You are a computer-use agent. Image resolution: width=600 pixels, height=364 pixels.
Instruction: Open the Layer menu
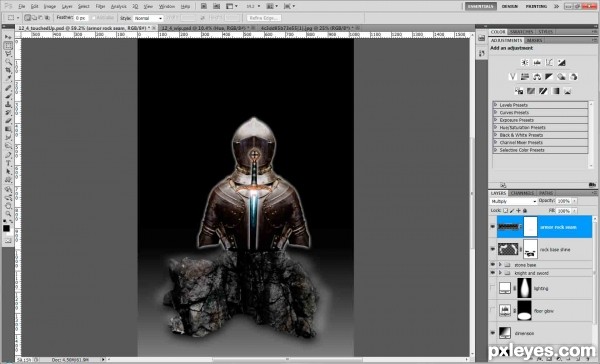pos(67,7)
